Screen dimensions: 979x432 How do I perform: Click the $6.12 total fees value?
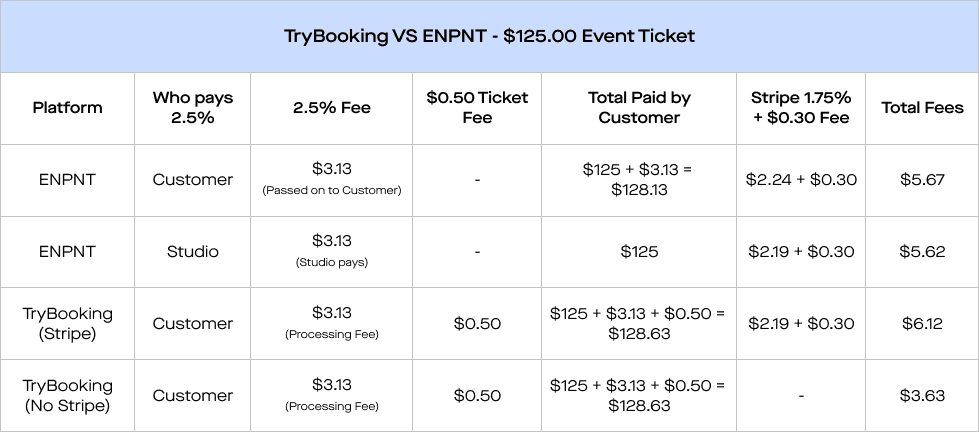(922, 324)
